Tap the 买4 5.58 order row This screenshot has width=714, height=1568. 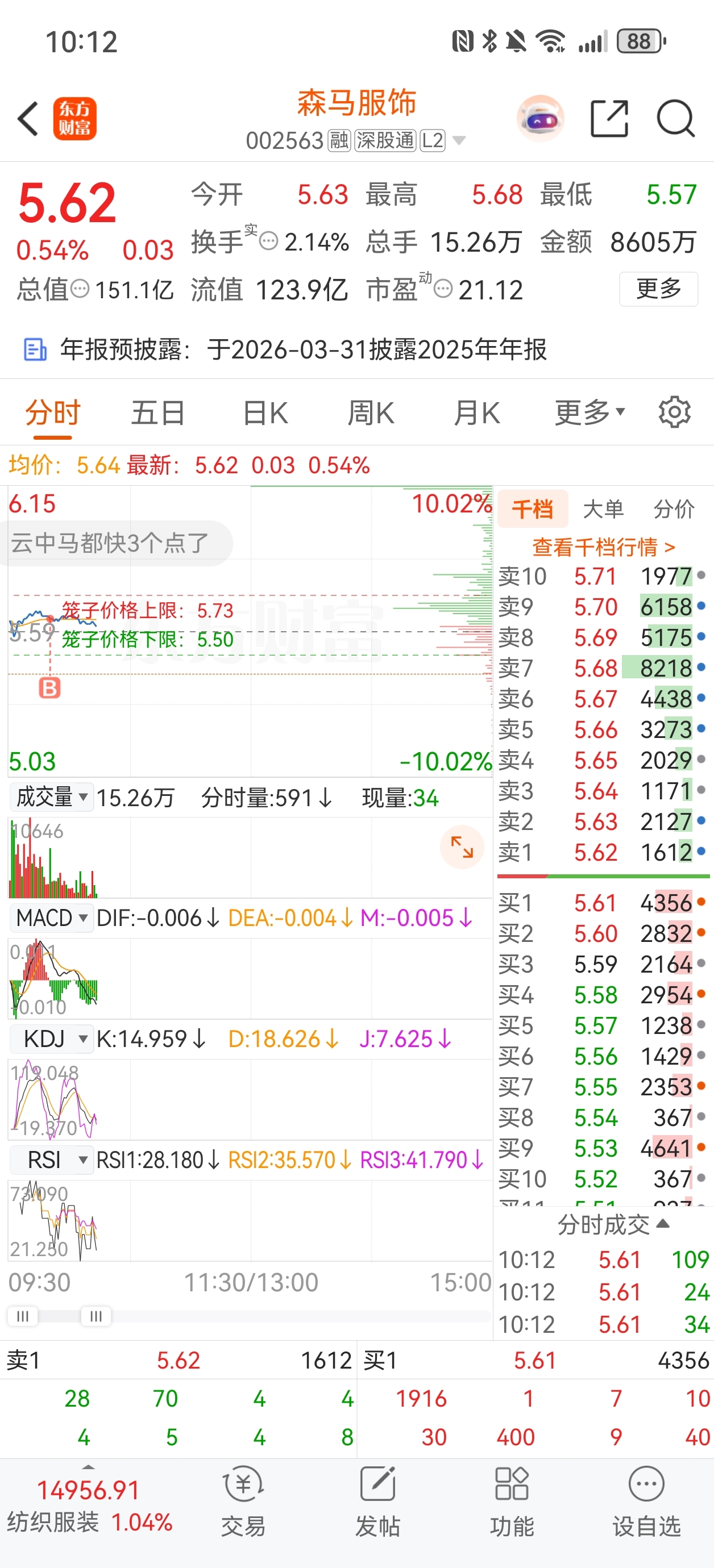[602, 995]
